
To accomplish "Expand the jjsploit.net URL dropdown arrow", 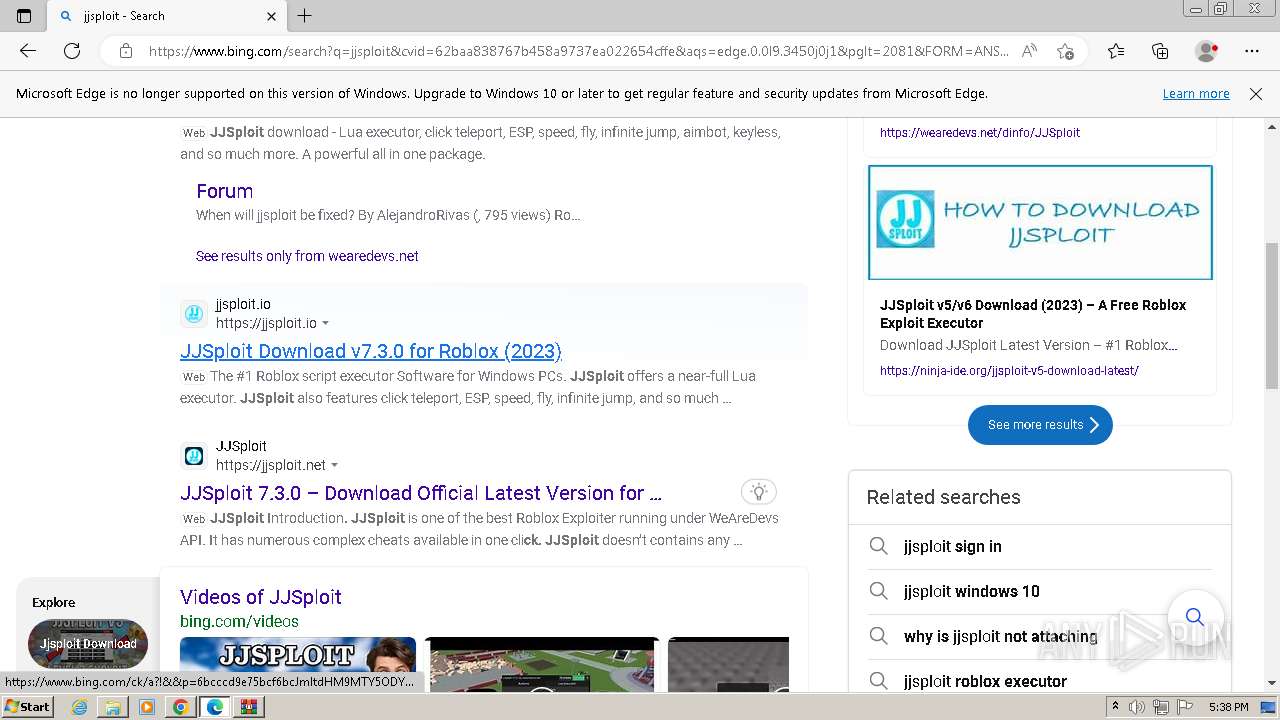I will [335, 466].
